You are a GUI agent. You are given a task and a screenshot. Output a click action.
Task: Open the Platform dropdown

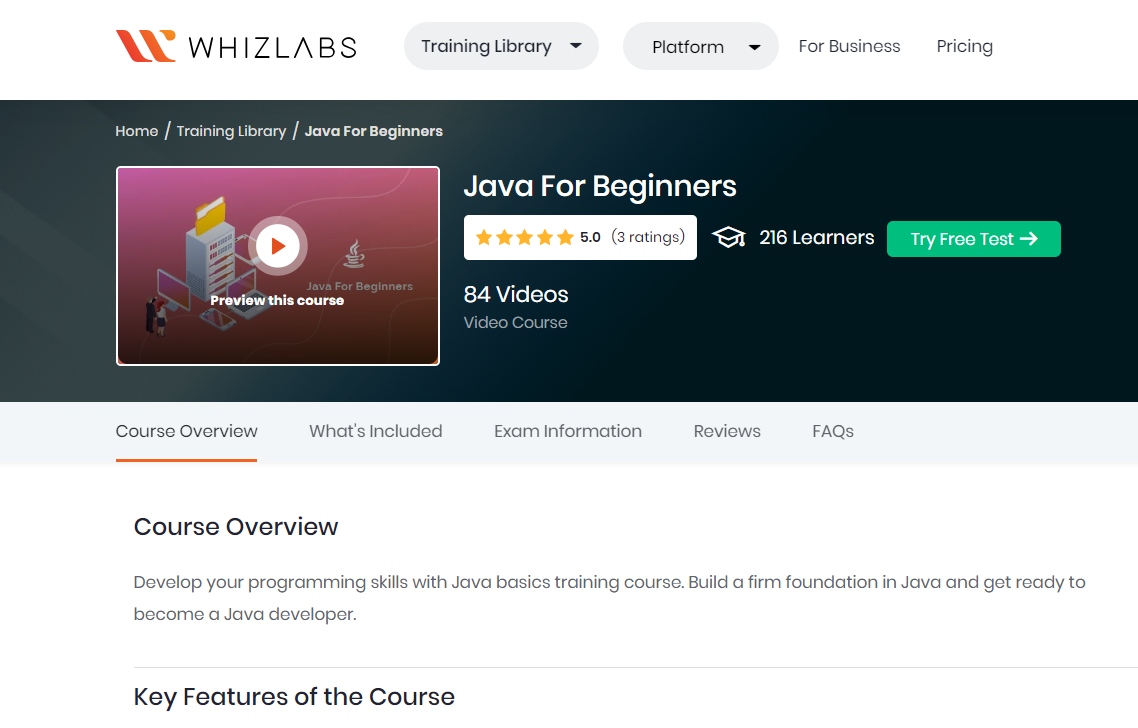tap(700, 45)
